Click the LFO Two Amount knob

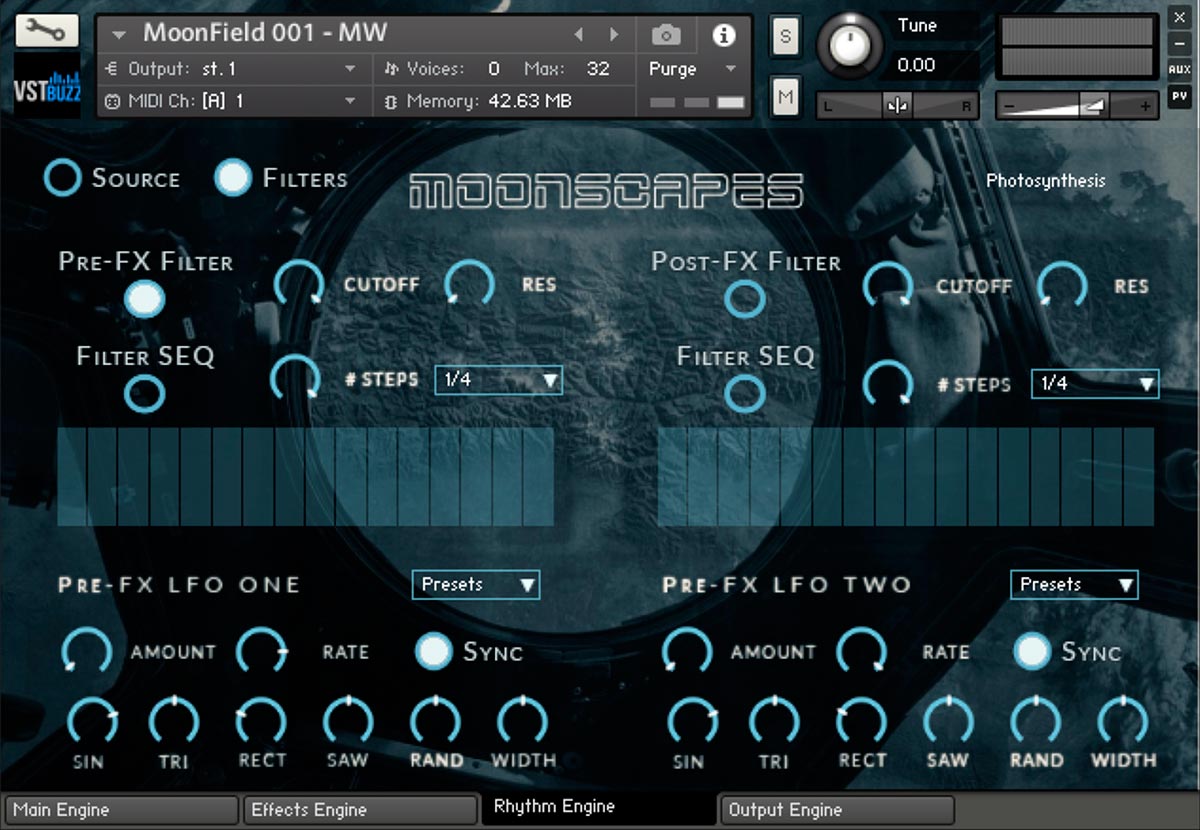pyautogui.click(x=687, y=651)
